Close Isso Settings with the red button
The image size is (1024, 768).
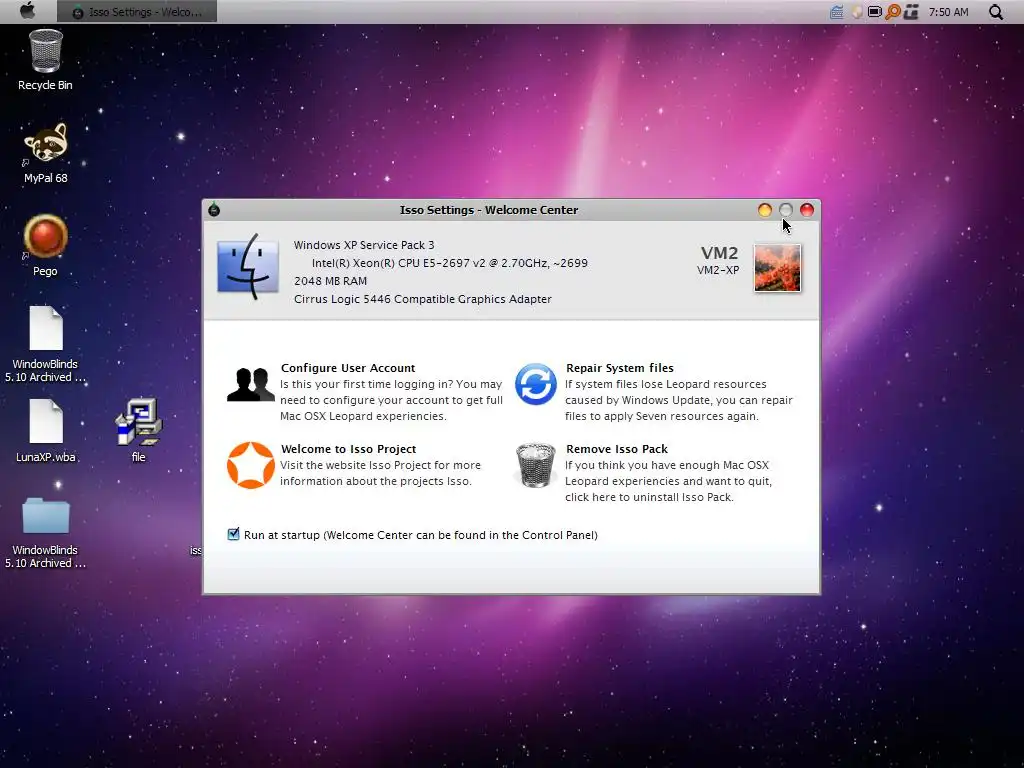point(807,210)
